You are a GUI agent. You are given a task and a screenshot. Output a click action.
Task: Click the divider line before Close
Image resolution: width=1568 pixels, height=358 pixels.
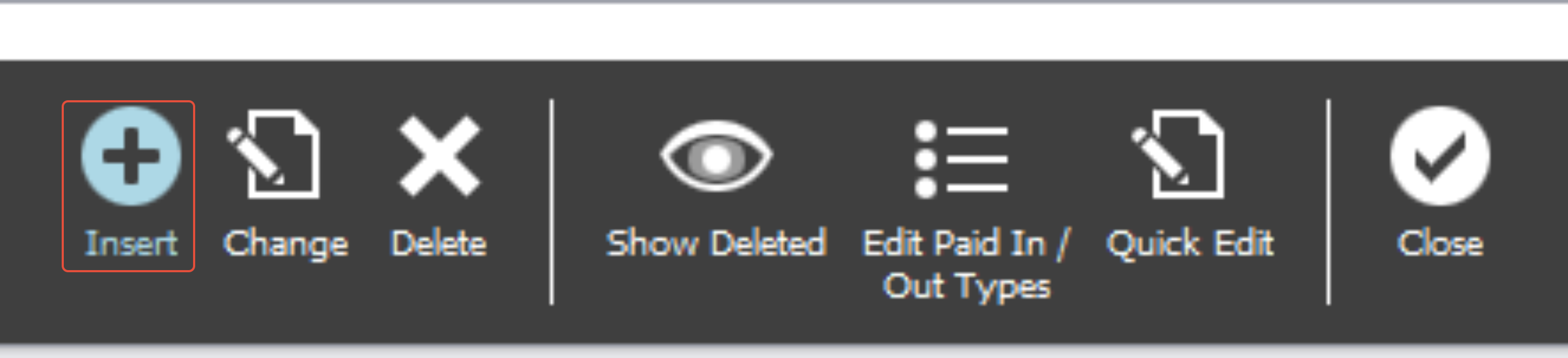[1328, 202]
